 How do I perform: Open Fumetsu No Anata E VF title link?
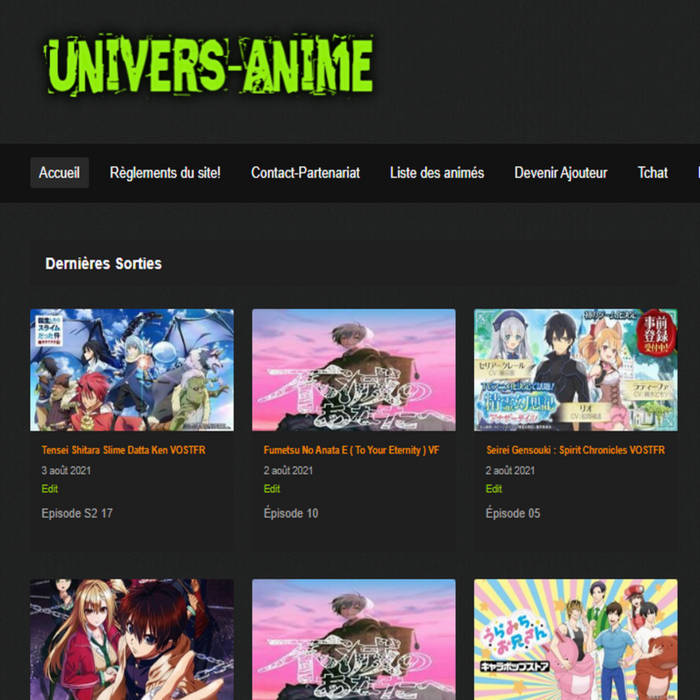351,451
